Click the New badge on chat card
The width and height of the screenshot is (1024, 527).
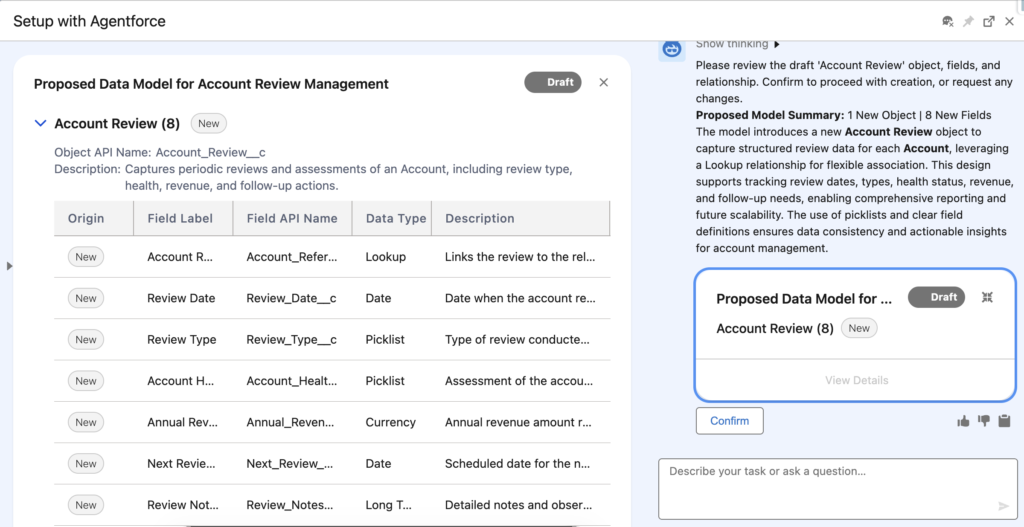pyautogui.click(x=859, y=328)
